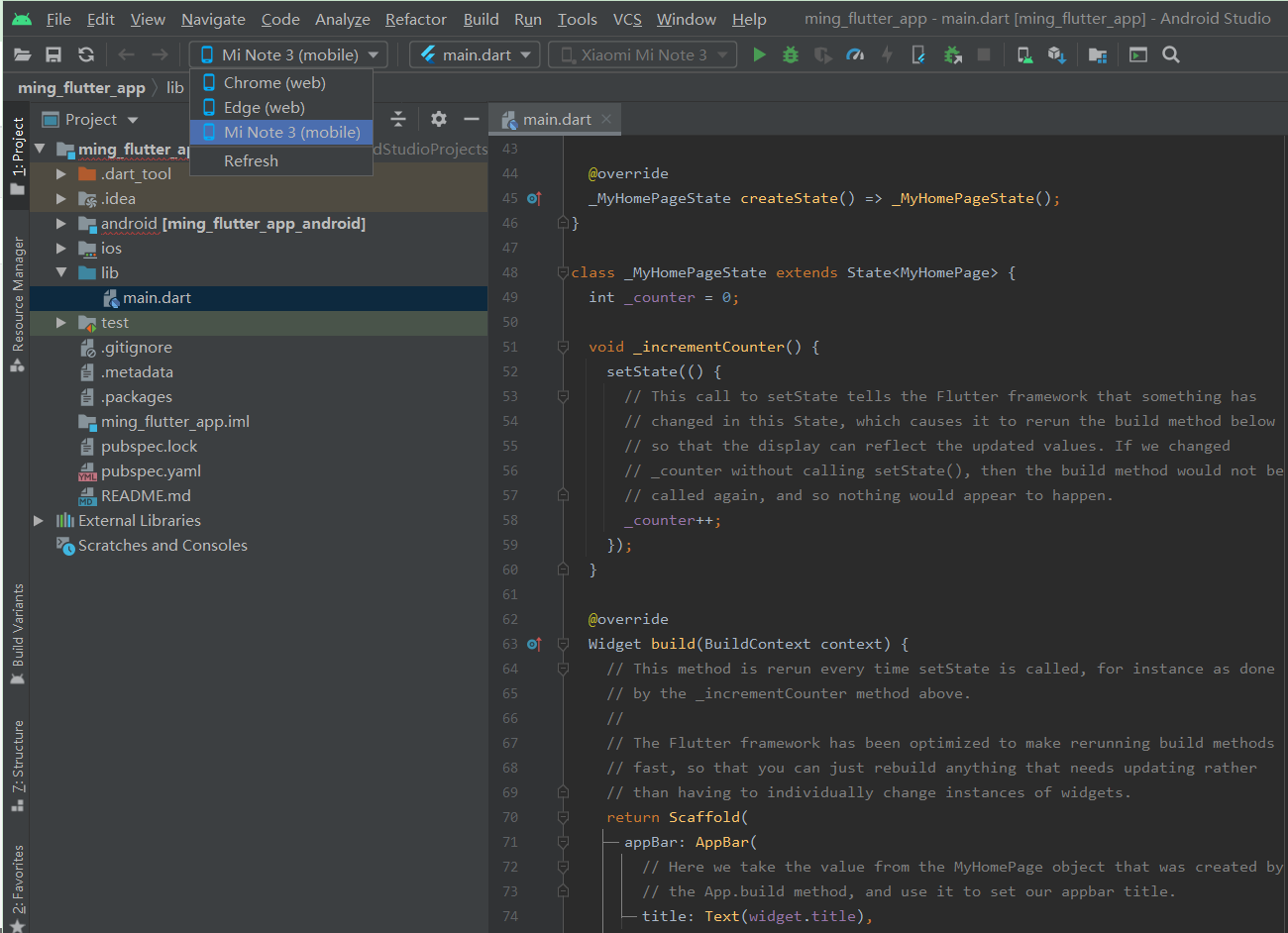The width and height of the screenshot is (1288, 933).
Task: Open the AVD Manager icon
Action: tap(1025, 55)
